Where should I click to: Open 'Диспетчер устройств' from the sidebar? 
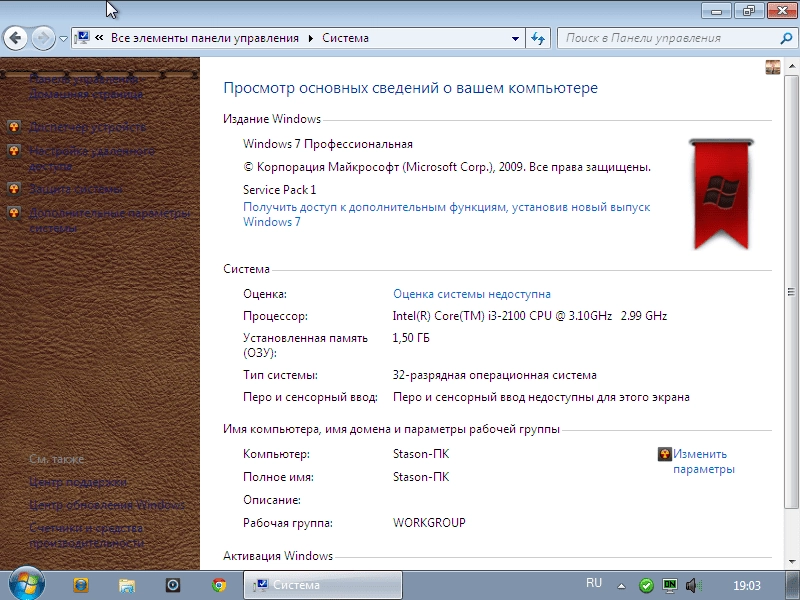click(x=87, y=127)
